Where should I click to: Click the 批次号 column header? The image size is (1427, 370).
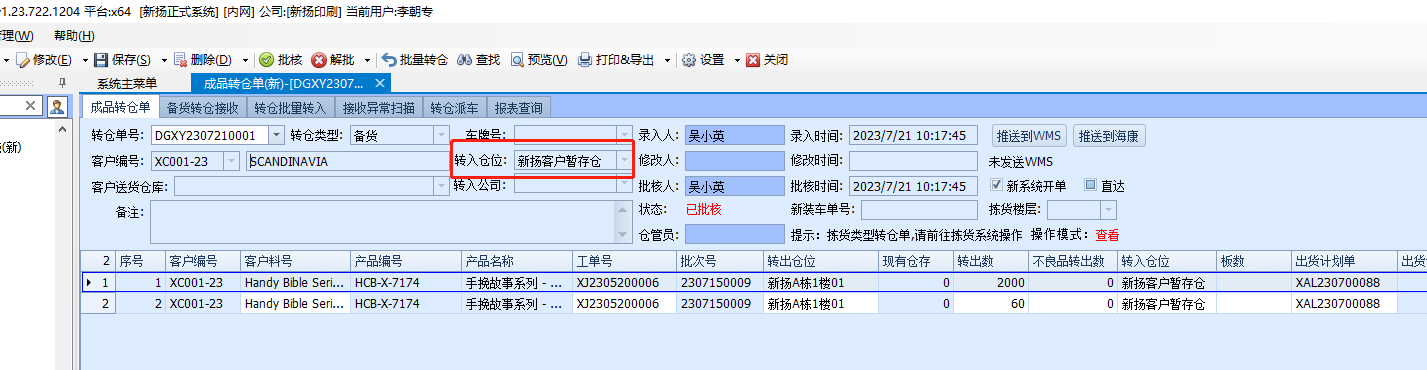[719, 261]
